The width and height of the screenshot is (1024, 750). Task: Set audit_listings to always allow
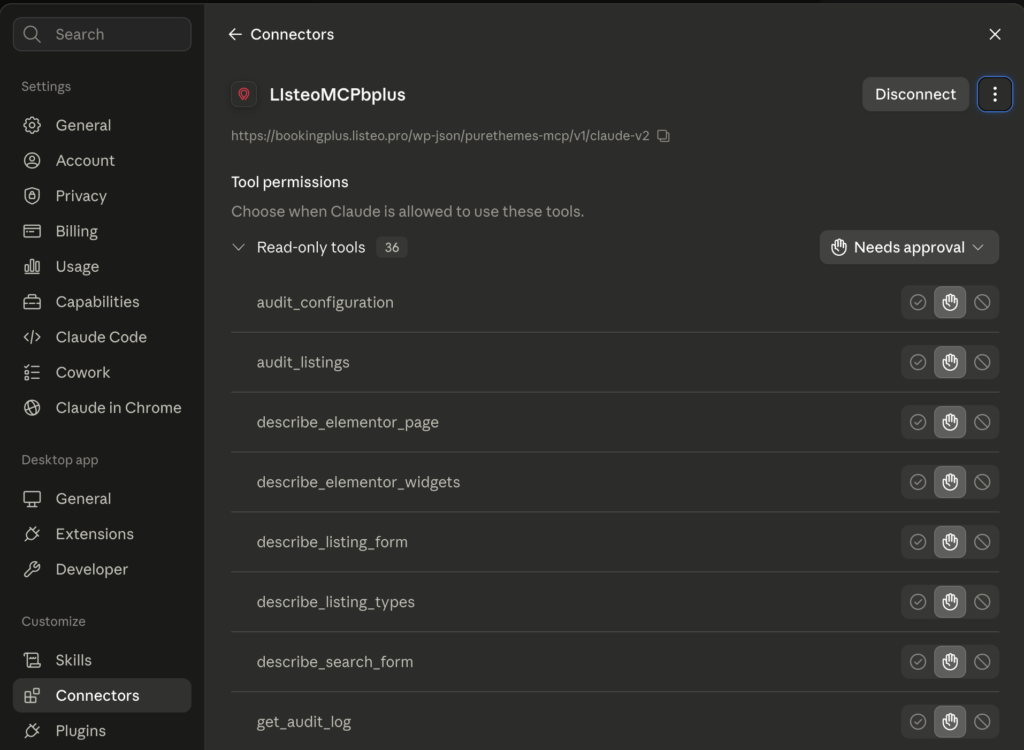[x=918, y=363]
